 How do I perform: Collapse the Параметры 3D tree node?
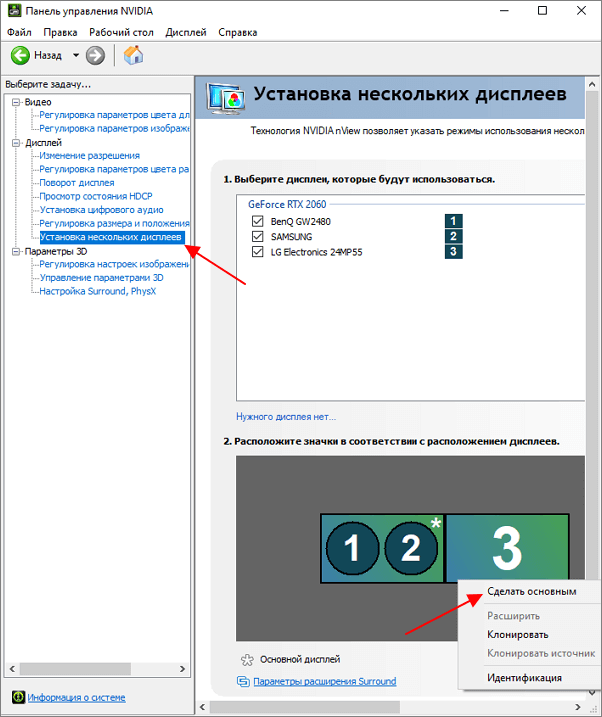coord(16,251)
